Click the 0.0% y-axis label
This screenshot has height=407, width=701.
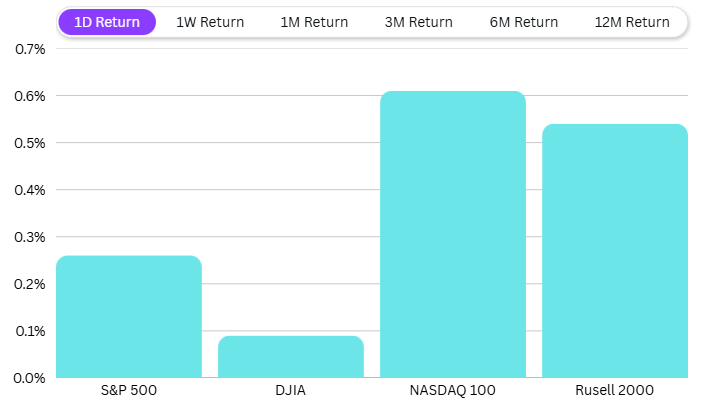point(27,378)
